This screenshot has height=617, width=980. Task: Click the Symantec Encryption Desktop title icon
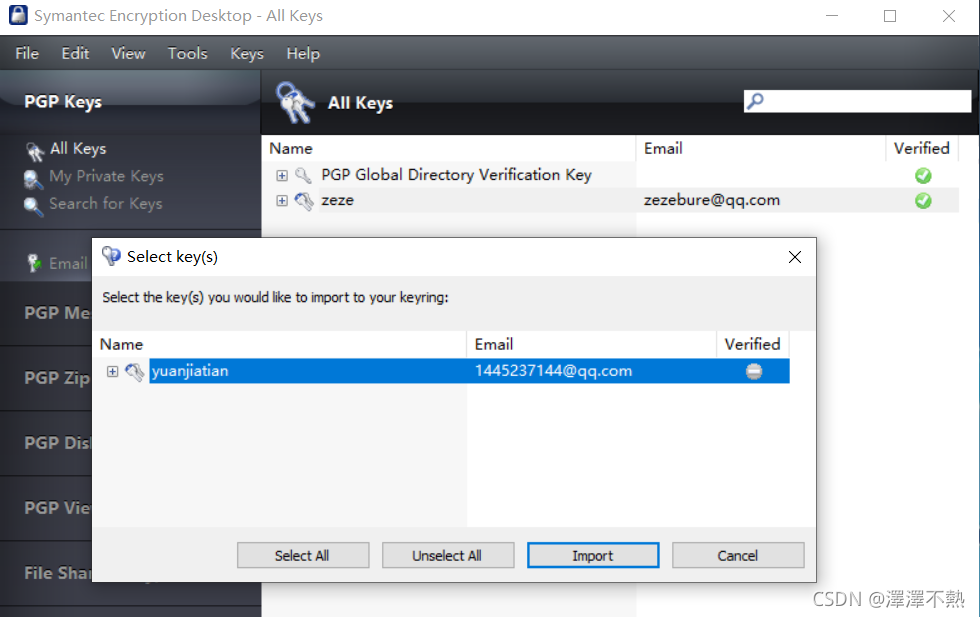(x=18, y=15)
